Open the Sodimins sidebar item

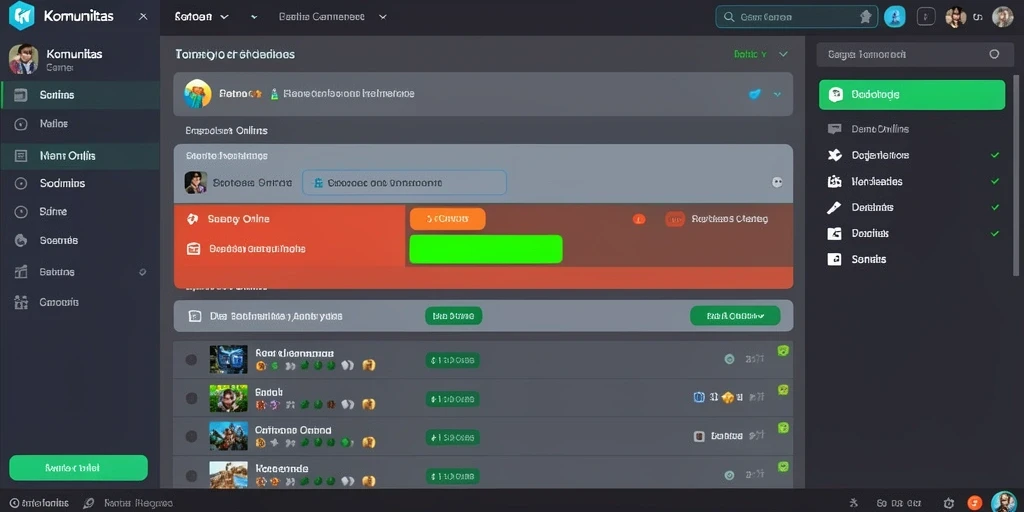(80, 184)
